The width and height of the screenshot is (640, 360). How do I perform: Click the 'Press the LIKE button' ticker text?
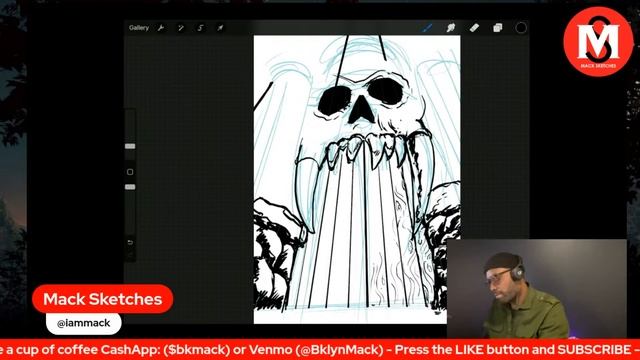pyautogui.click(x=461, y=350)
